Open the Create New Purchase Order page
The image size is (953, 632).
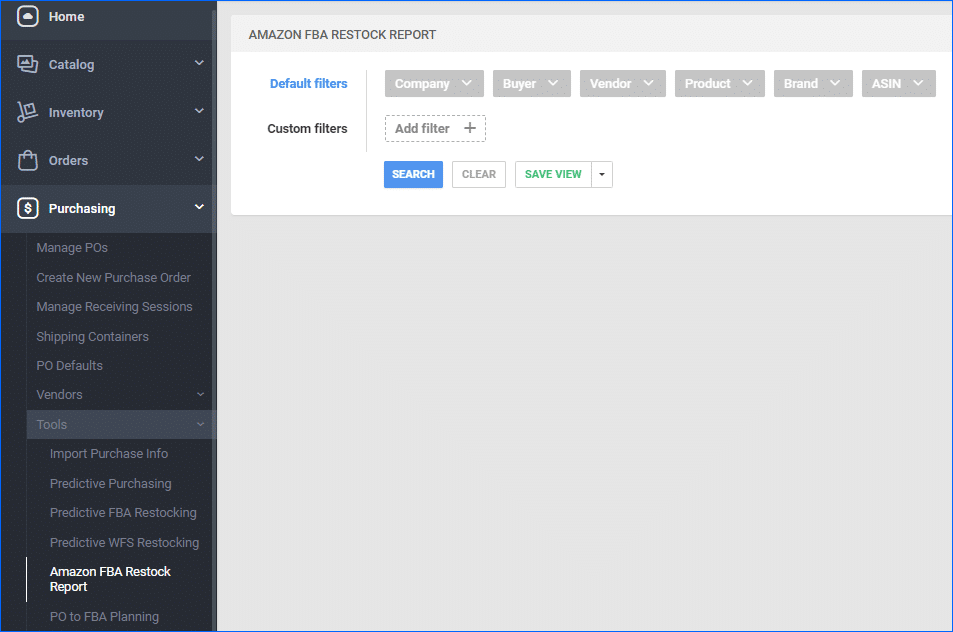pyautogui.click(x=113, y=277)
